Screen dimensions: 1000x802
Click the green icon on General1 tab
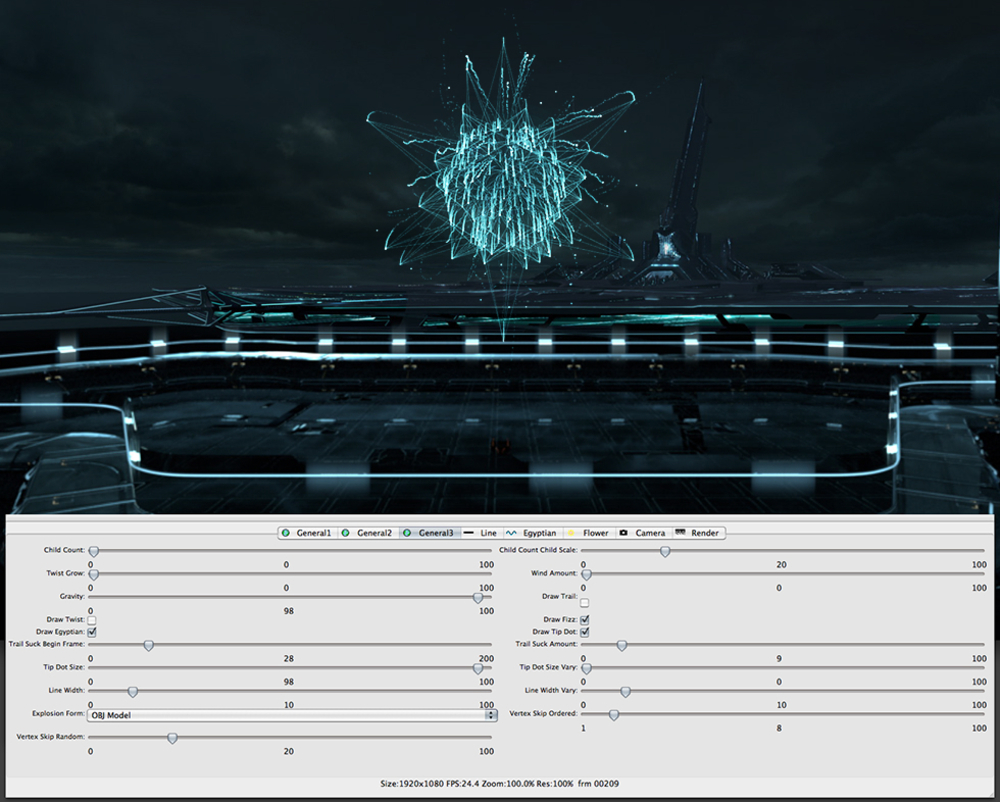pyautogui.click(x=286, y=533)
